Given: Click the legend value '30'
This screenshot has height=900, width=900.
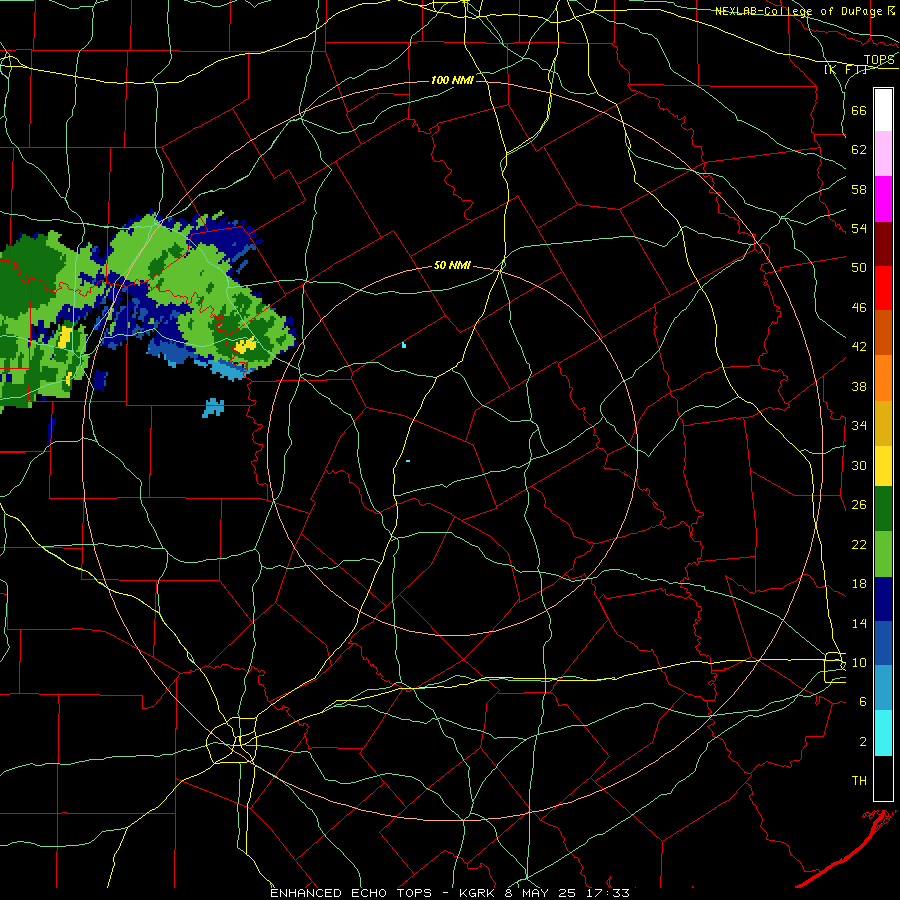Looking at the screenshot, I should tap(859, 465).
